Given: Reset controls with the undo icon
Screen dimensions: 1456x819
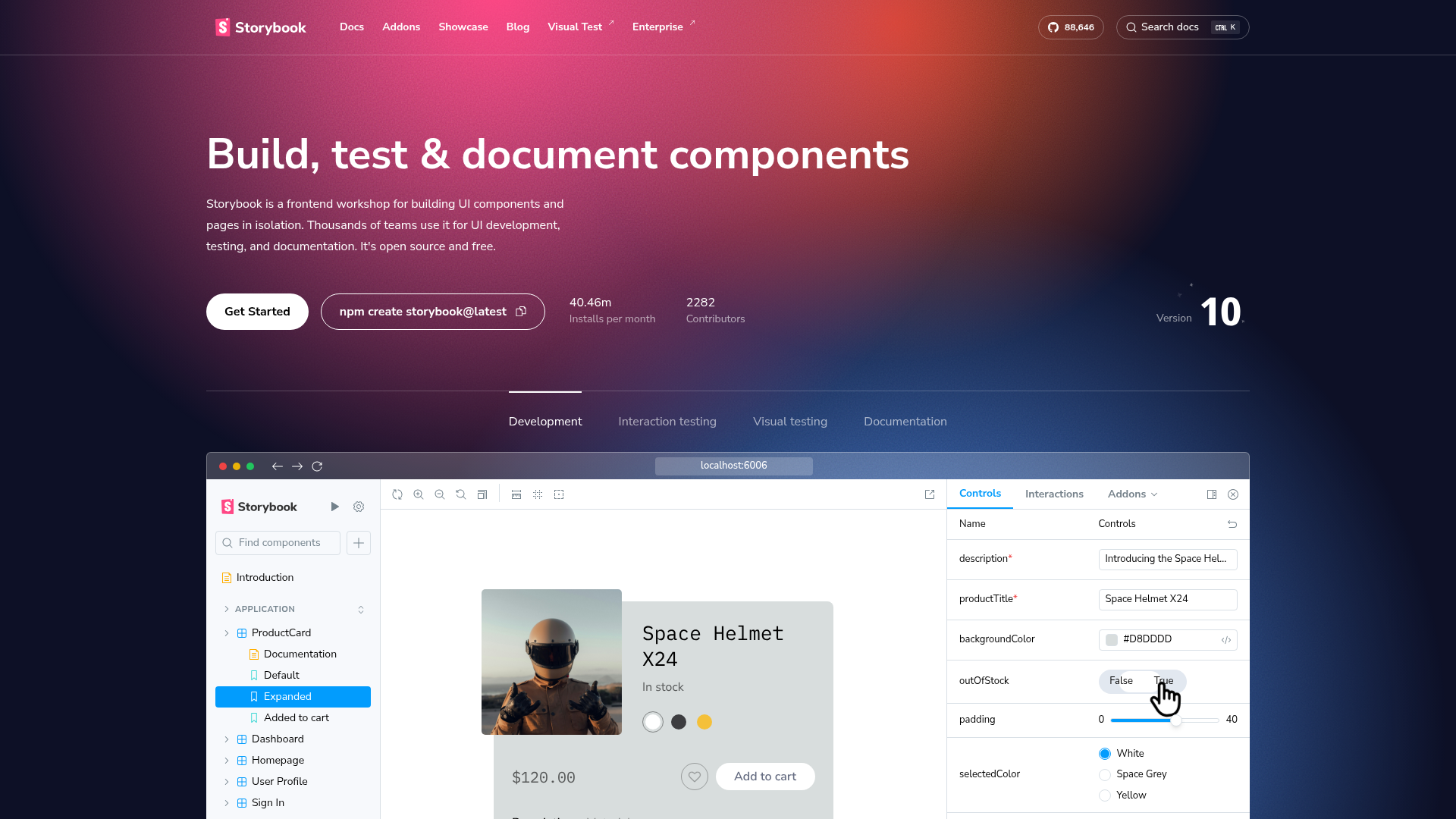Looking at the screenshot, I should [x=1232, y=524].
